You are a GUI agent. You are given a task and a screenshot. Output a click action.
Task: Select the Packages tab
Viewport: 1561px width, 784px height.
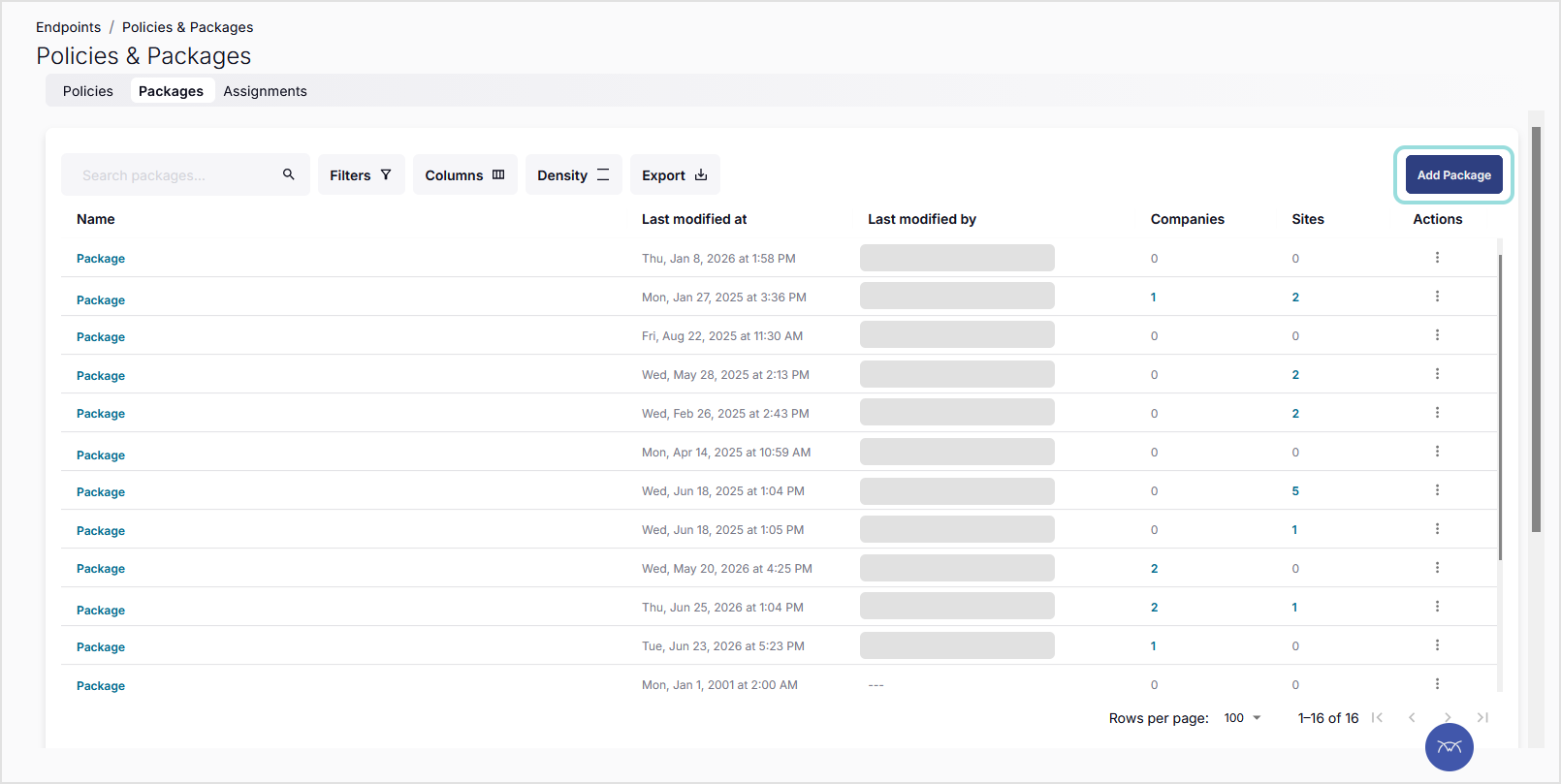172,91
